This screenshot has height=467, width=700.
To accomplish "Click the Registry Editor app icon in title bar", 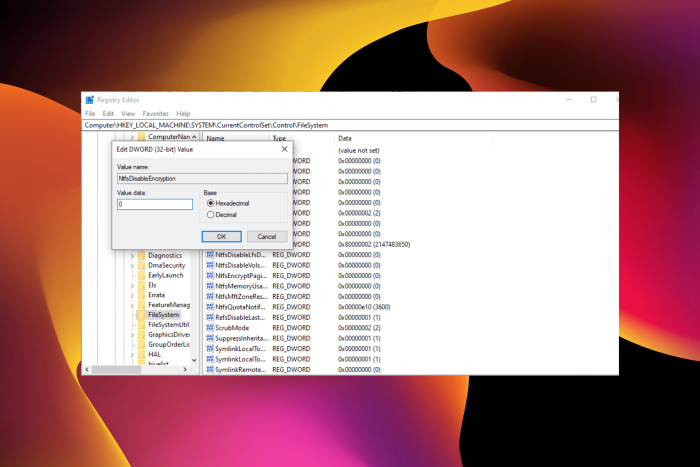I will [90, 100].
